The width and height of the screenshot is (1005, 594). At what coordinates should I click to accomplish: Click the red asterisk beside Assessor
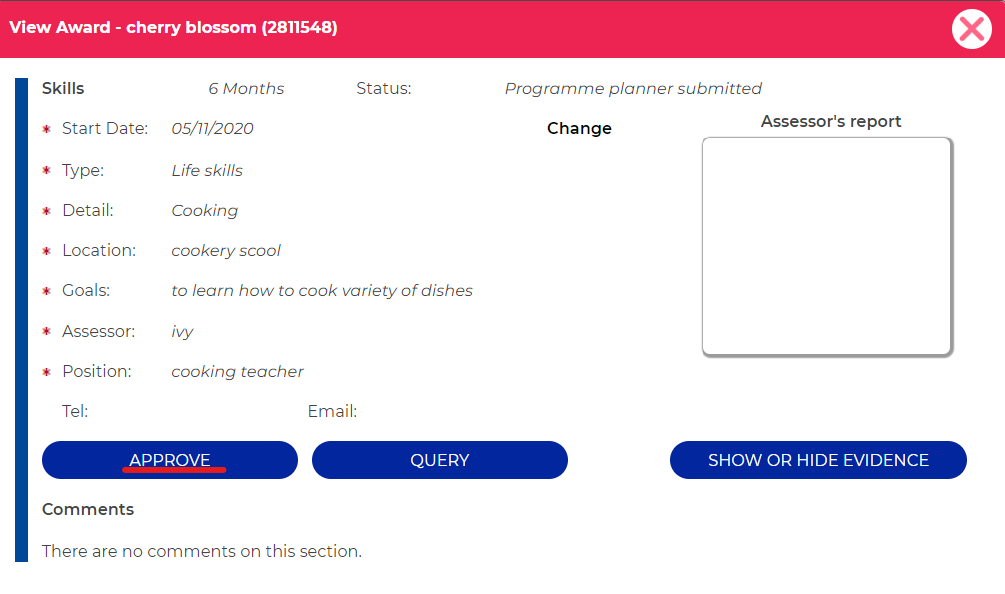click(x=46, y=331)
